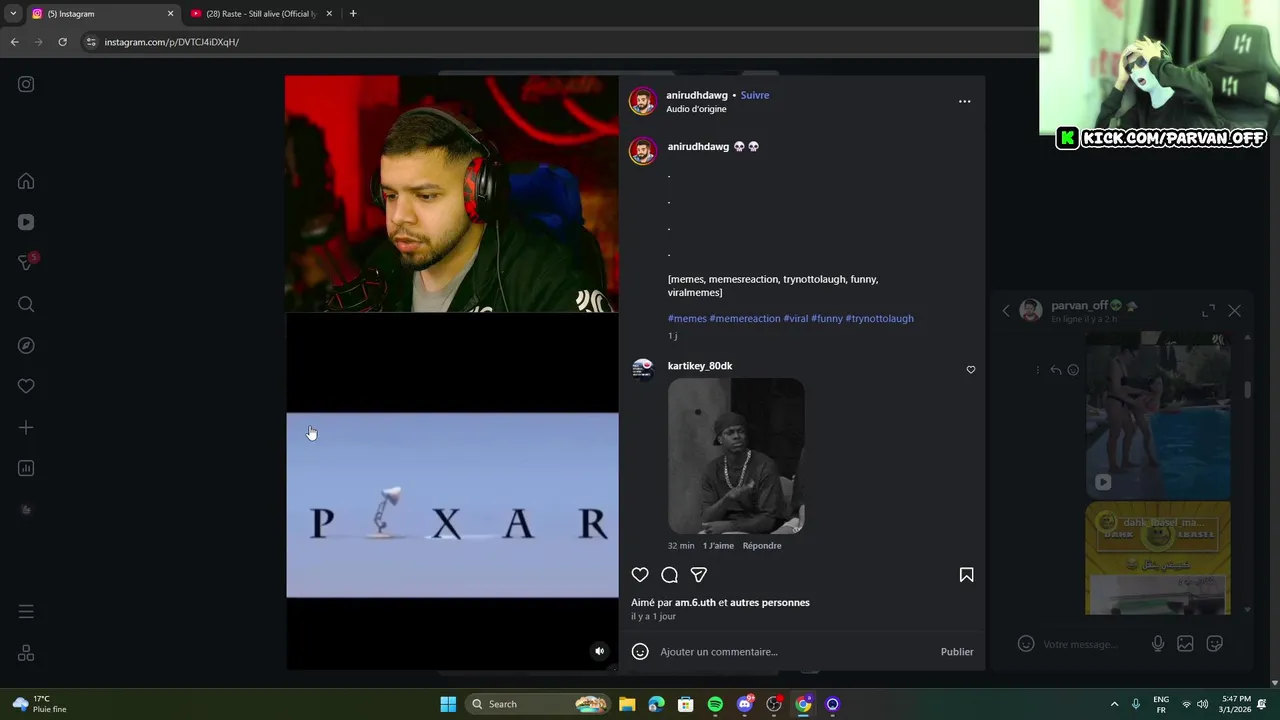Image resolution: width=1280 pixels, height=720 pixels.
Task: Open post more options three-dot menu
Action: [964, 101]
